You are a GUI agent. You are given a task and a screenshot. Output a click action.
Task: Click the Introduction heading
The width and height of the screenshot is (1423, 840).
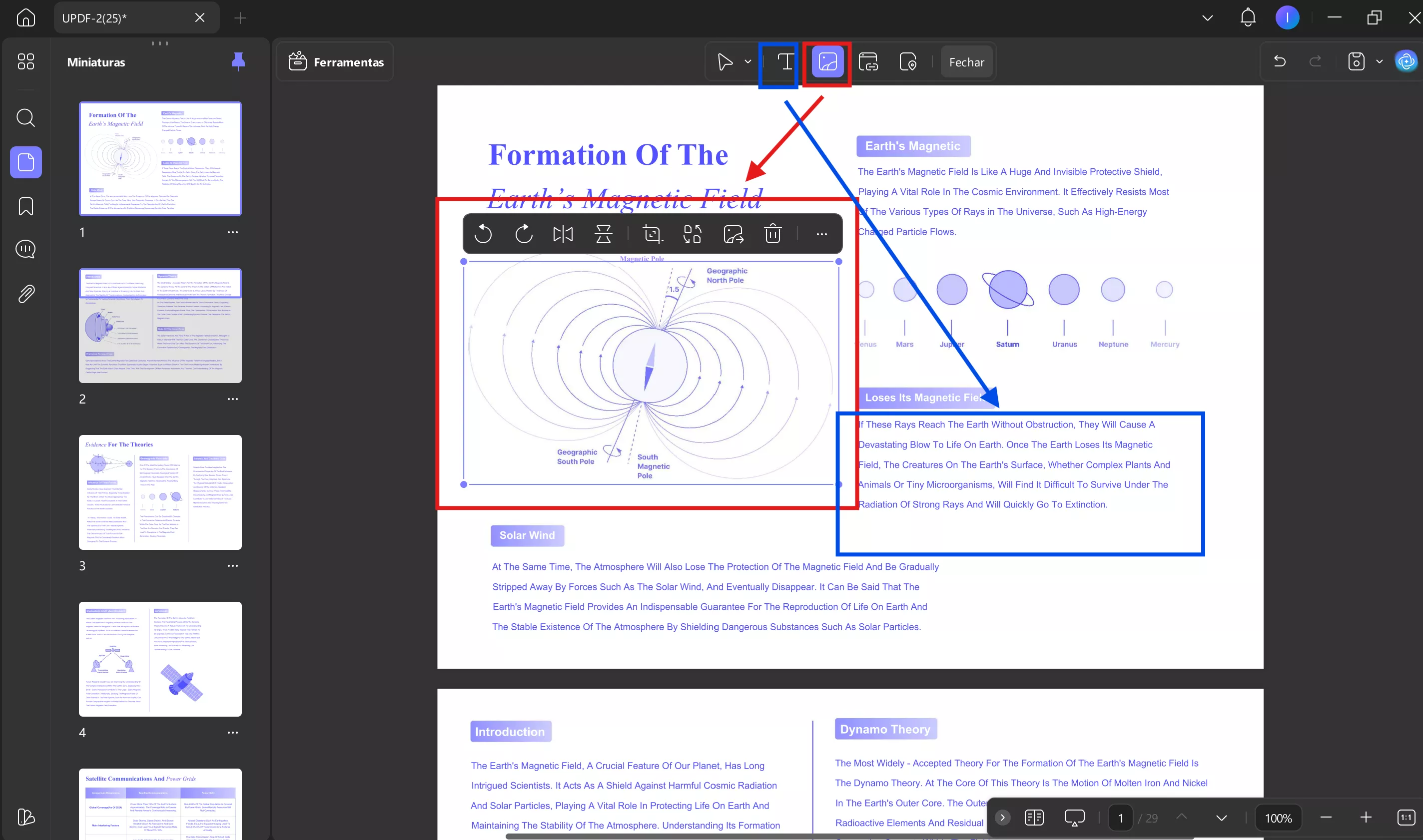[x=510, y=732]
